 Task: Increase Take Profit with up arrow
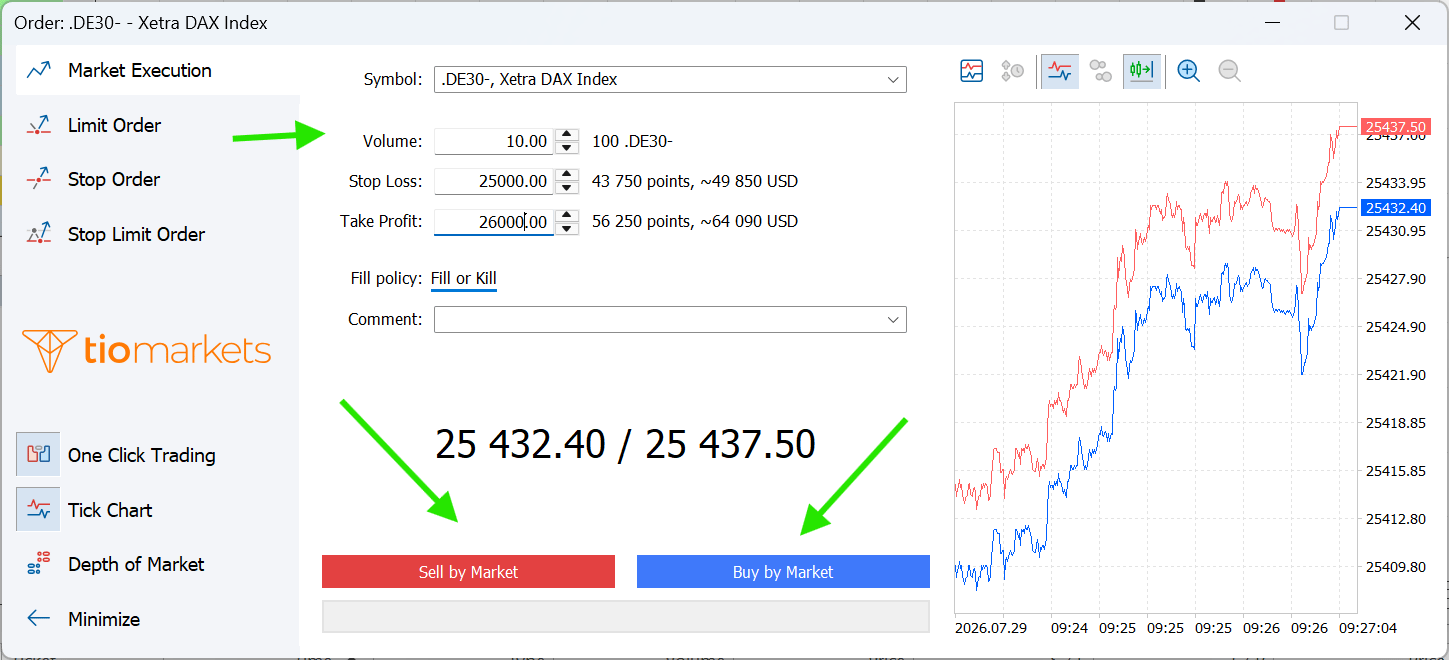(x=567, y=215)
